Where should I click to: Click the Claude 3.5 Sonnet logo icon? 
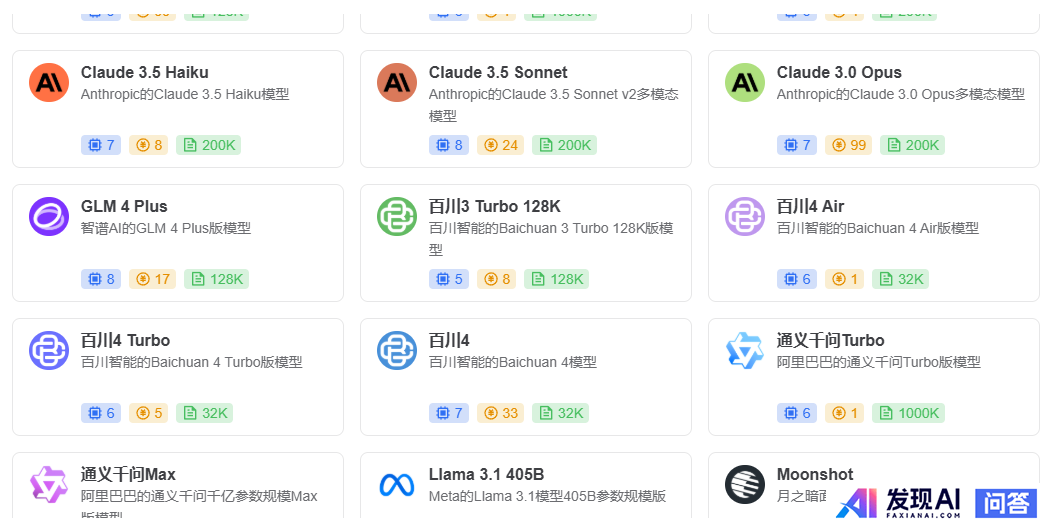[x=397, y=83]
